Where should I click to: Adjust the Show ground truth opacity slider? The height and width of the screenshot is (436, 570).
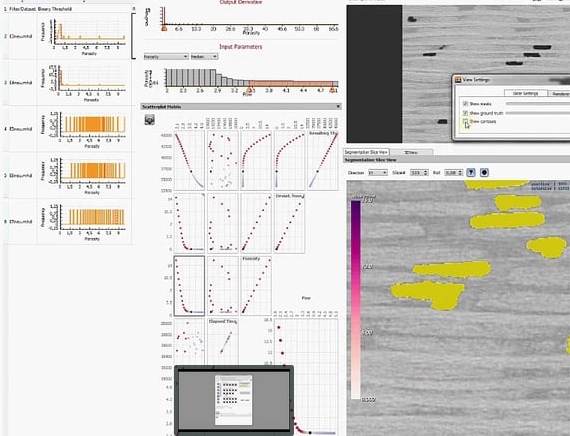coord(538,113)
